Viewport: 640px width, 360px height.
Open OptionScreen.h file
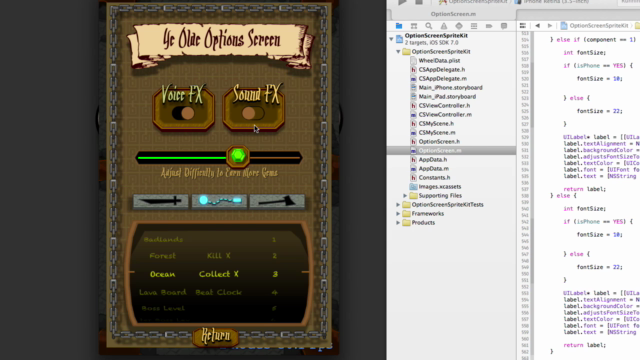(438, 141)
